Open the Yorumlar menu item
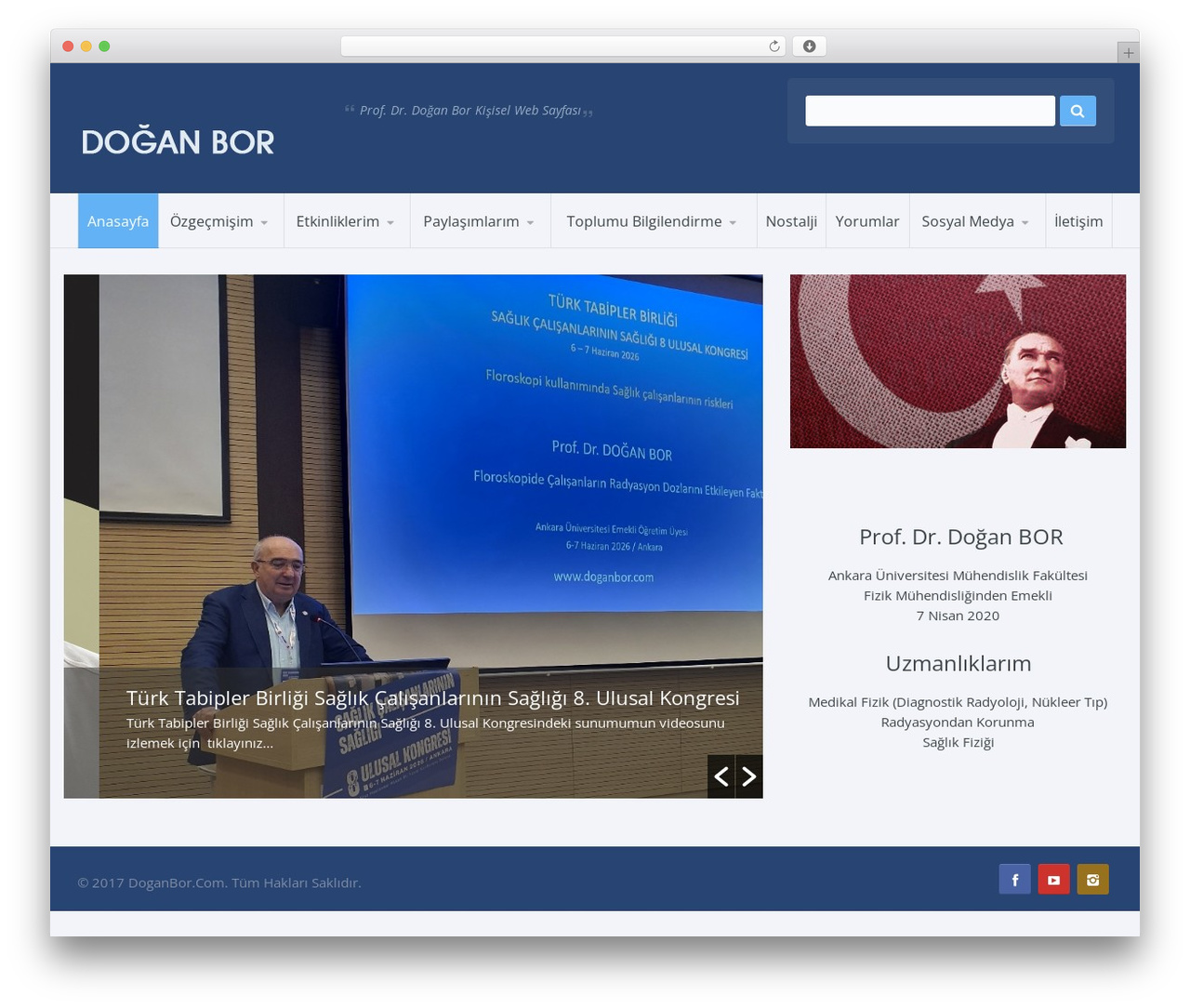 pyautogui.click(x=867, y=221)
